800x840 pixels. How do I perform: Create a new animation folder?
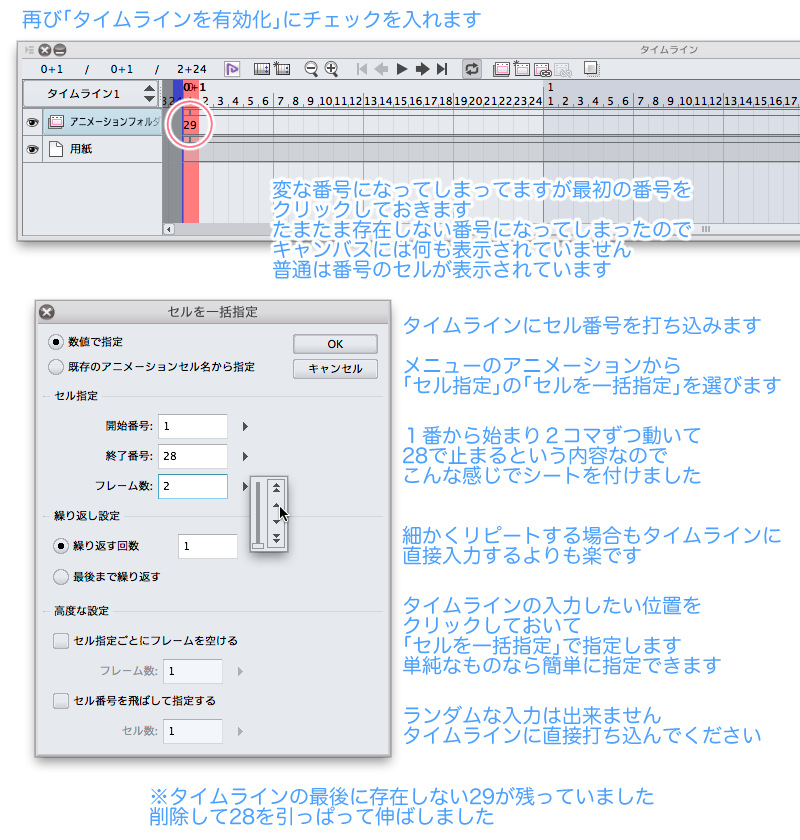tap(502, 69)
